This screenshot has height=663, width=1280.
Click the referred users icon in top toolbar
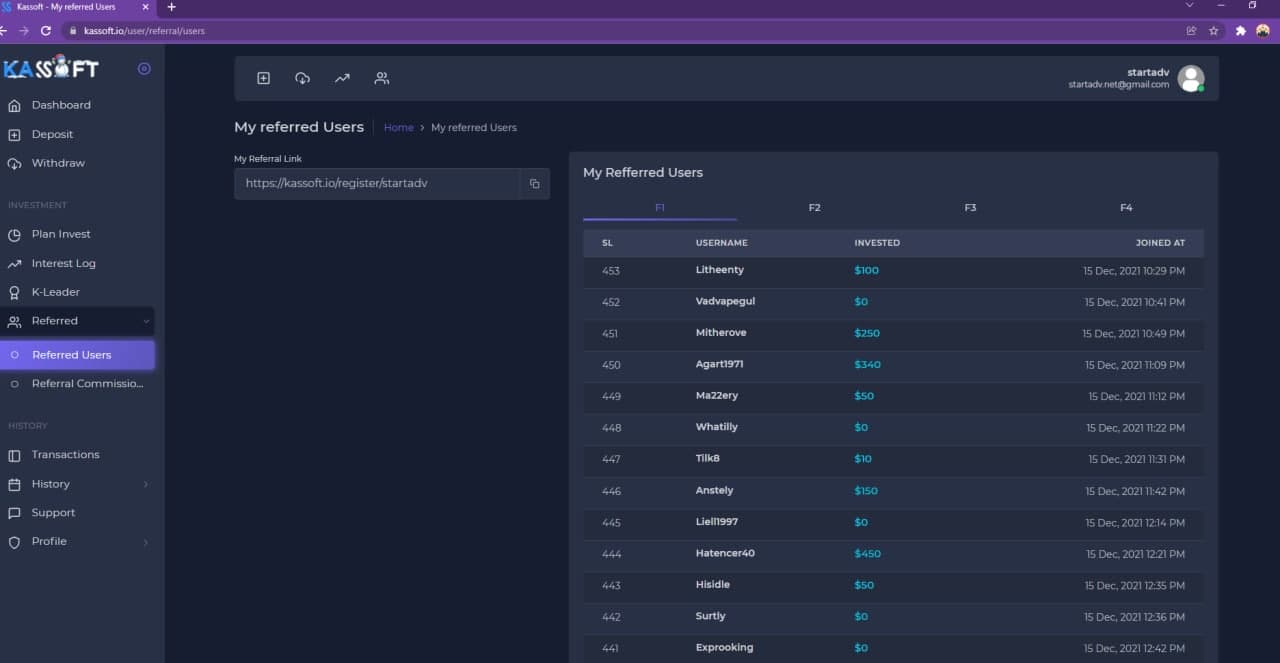click(x=381, y=78)
